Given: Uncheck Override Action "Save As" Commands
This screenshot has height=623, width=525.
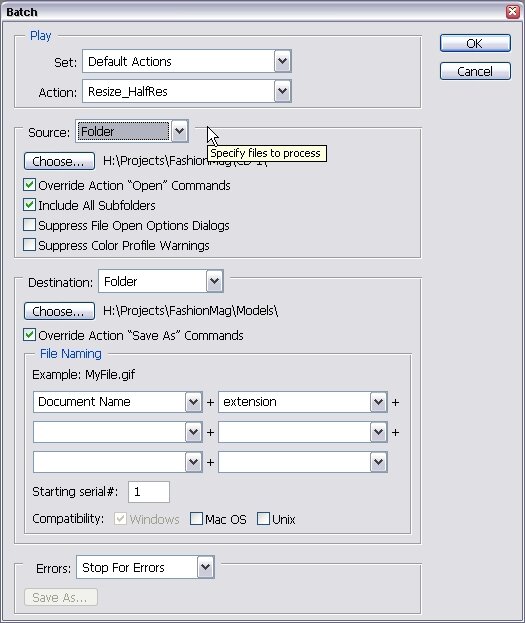Looking at the screenshot, I should 29,335.
